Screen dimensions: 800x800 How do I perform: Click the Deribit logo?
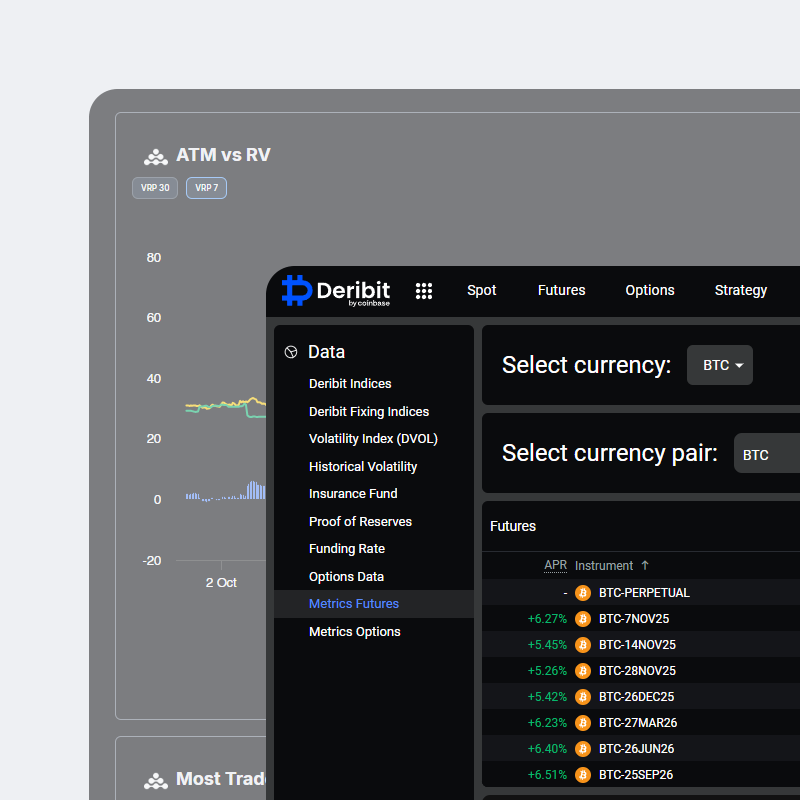[336, 290]
